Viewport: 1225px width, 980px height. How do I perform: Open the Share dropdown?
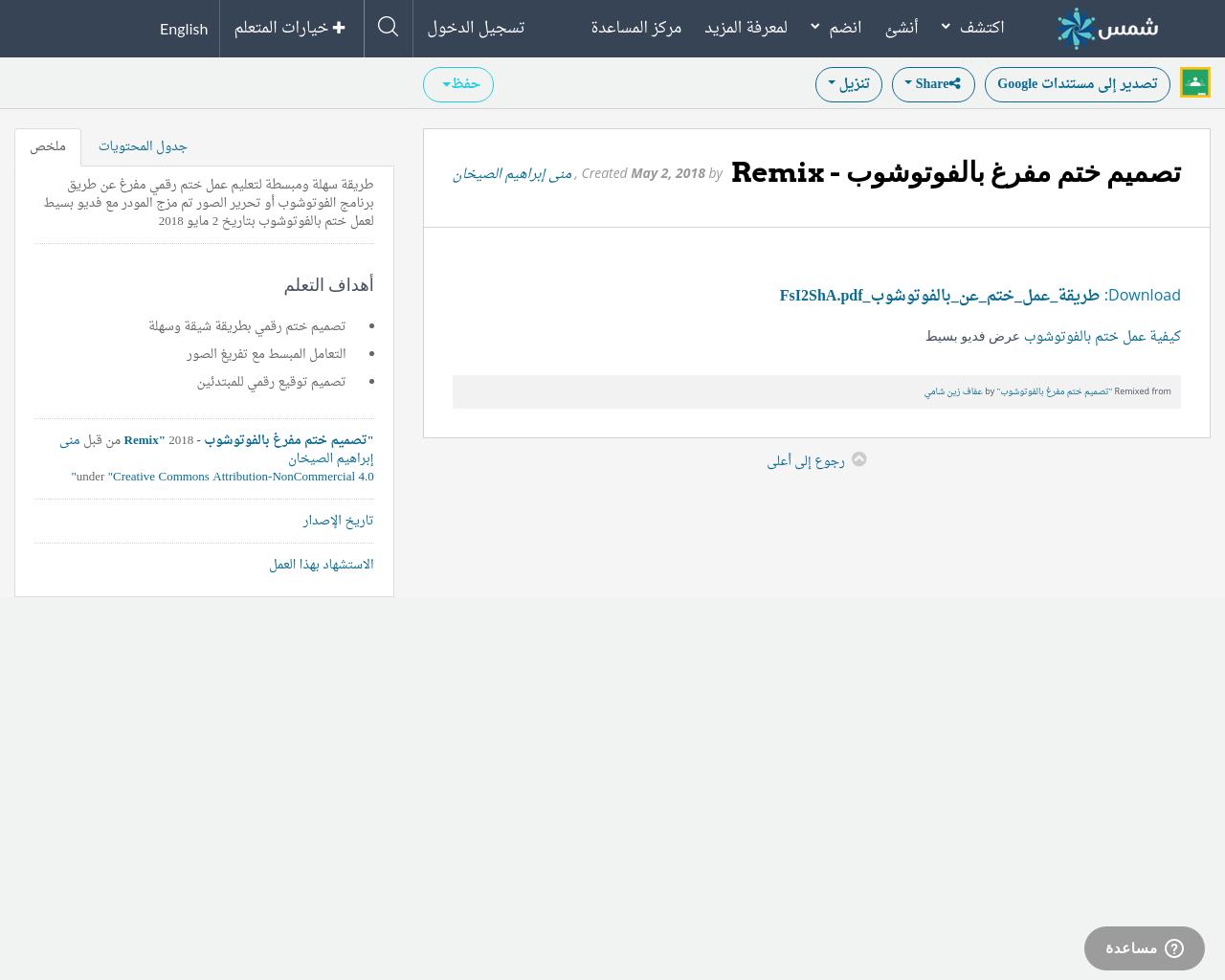click(x=932, y=84)
